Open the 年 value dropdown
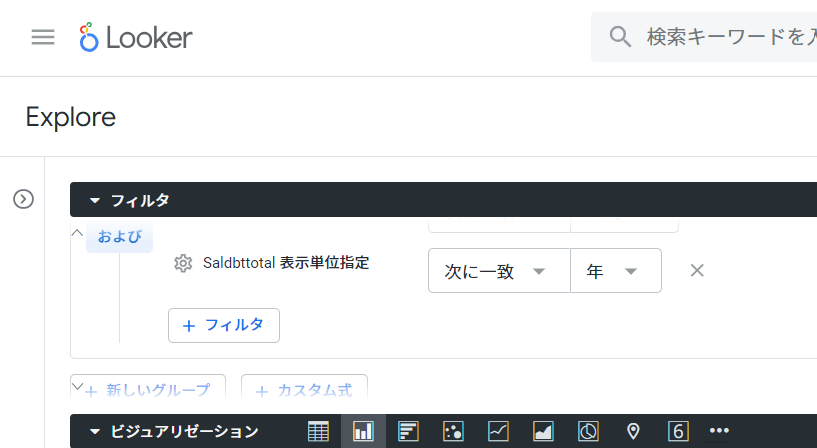817x448 pixels. pos(616,271)
